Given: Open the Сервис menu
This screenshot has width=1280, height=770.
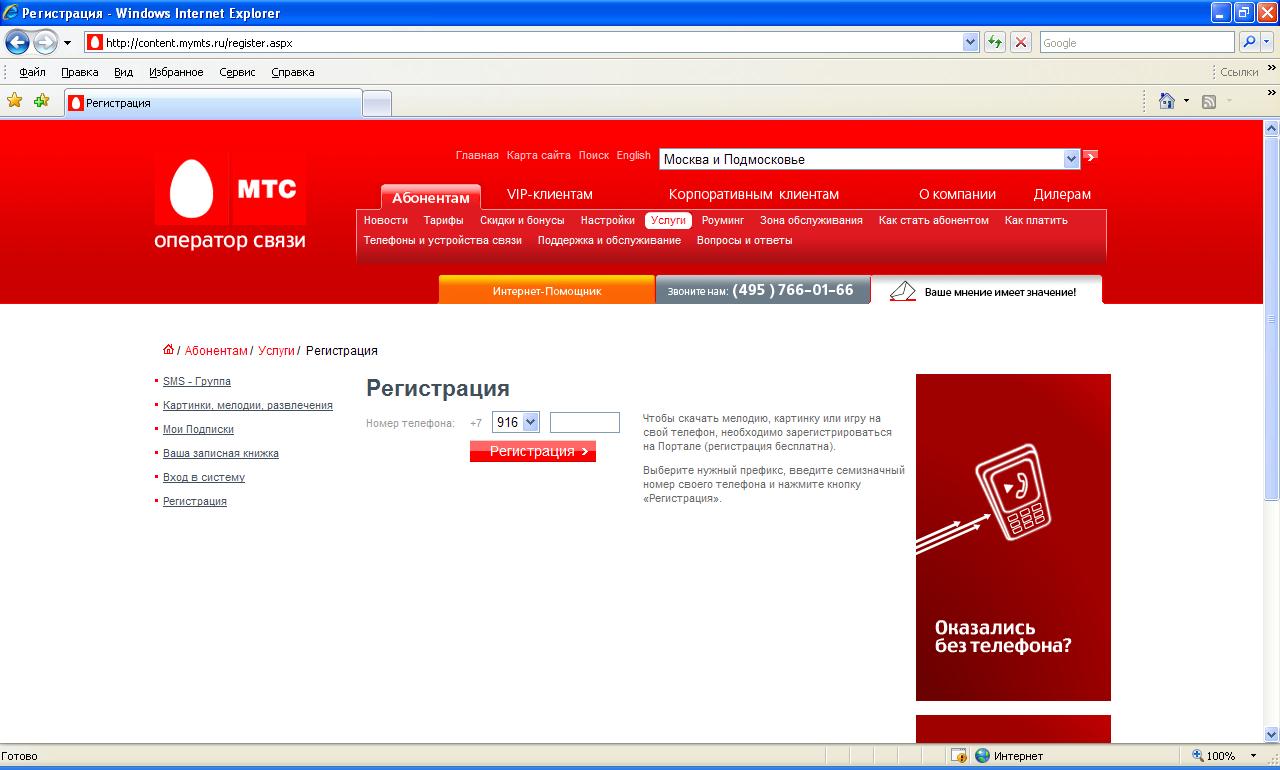Looking at the screenshot, I should coord(237,72).
